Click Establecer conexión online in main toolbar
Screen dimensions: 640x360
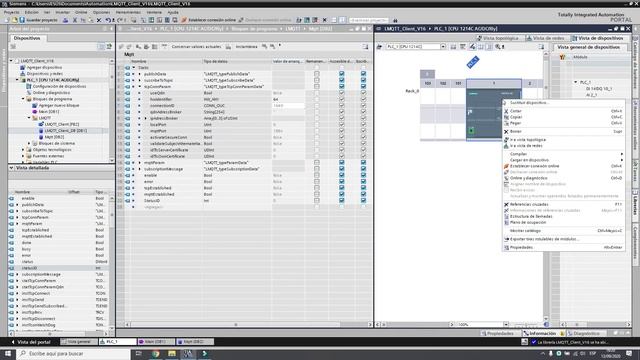pyautogui.click(x=209, y=20)
